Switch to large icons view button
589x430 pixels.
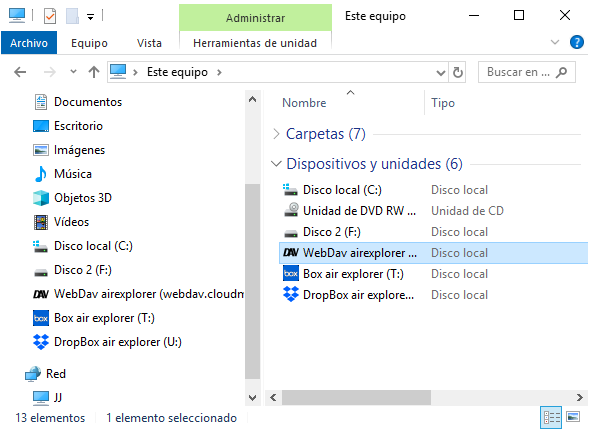[x=573, y=417]
